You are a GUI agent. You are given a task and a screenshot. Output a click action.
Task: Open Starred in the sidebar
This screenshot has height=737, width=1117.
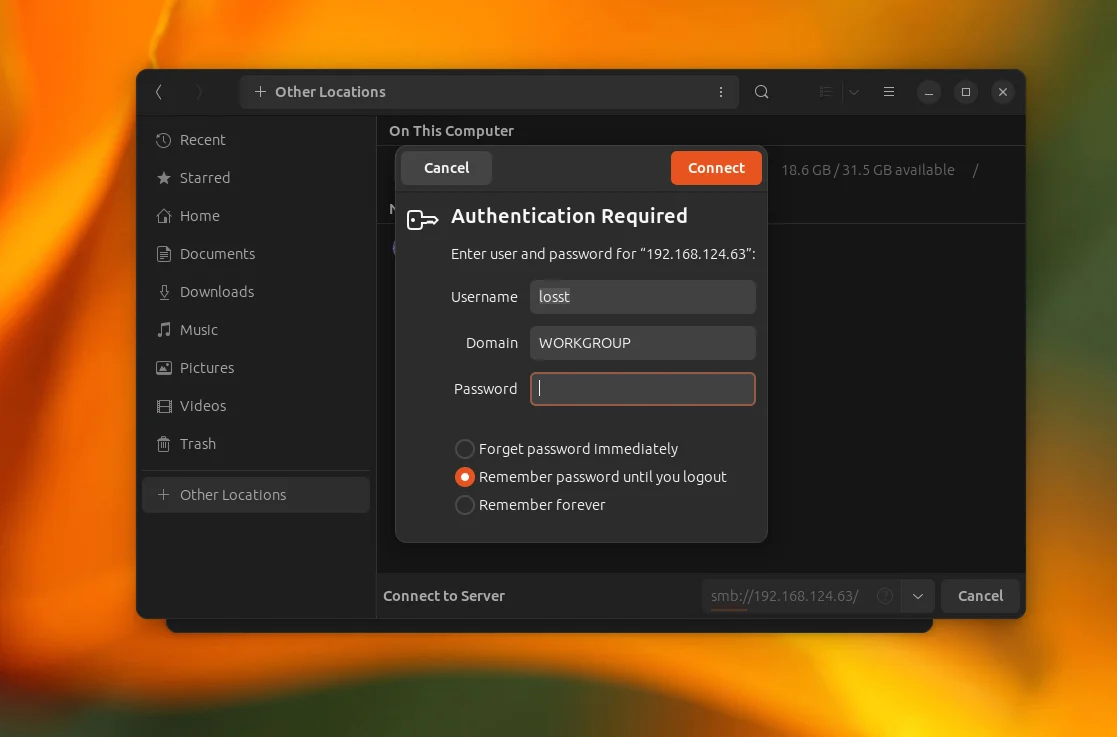[x=204, y=178]
